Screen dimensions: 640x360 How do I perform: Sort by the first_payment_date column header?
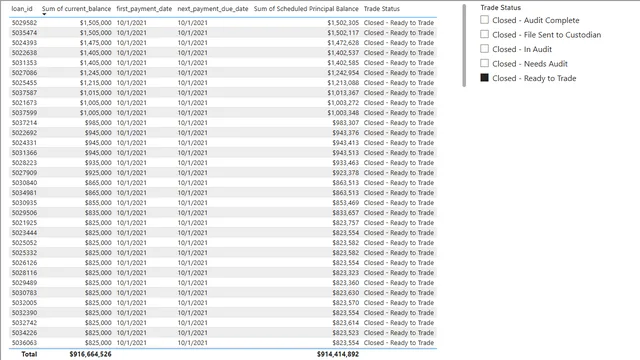144,9
